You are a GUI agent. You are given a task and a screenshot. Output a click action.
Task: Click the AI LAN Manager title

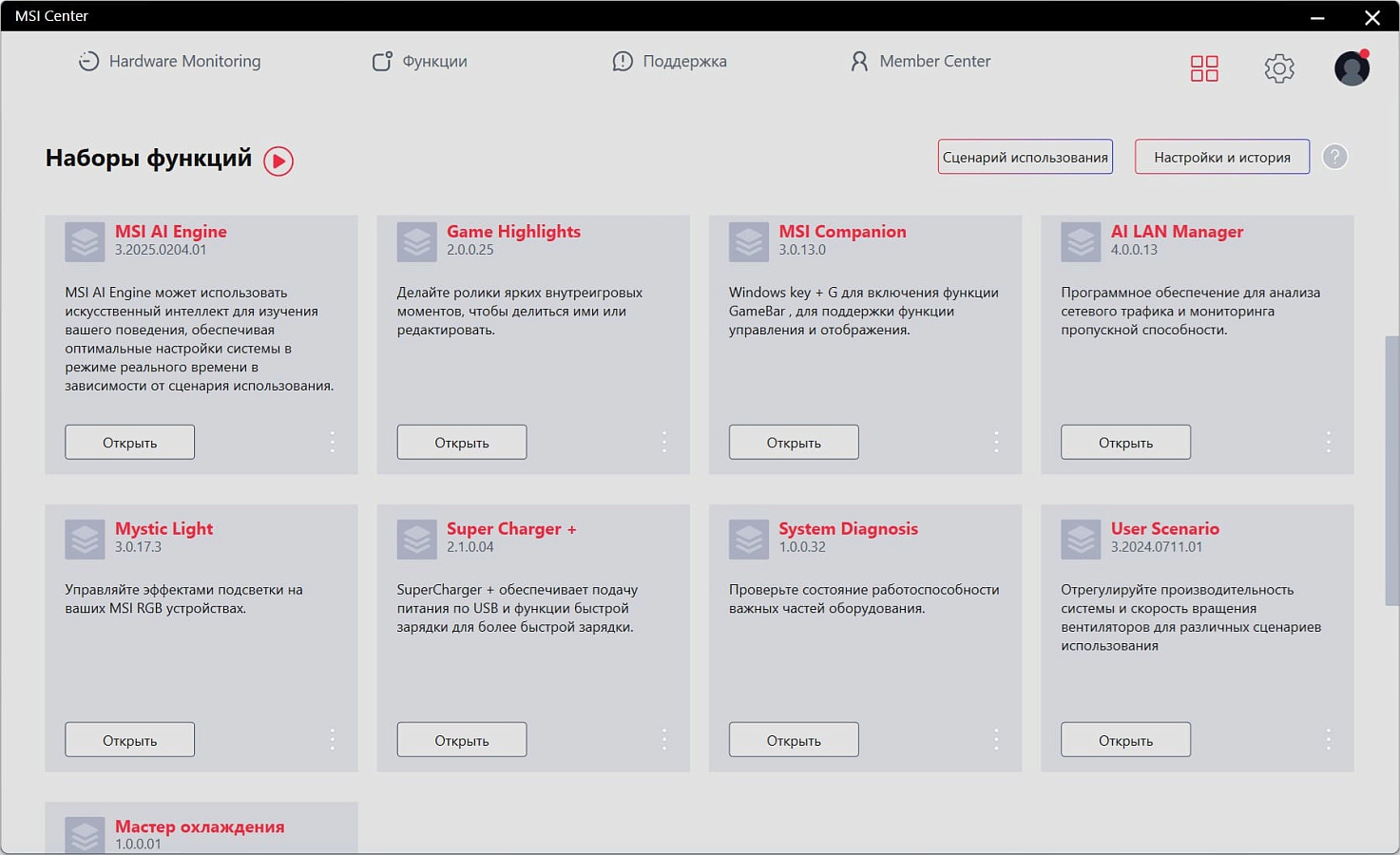(x=1177, y=231)
